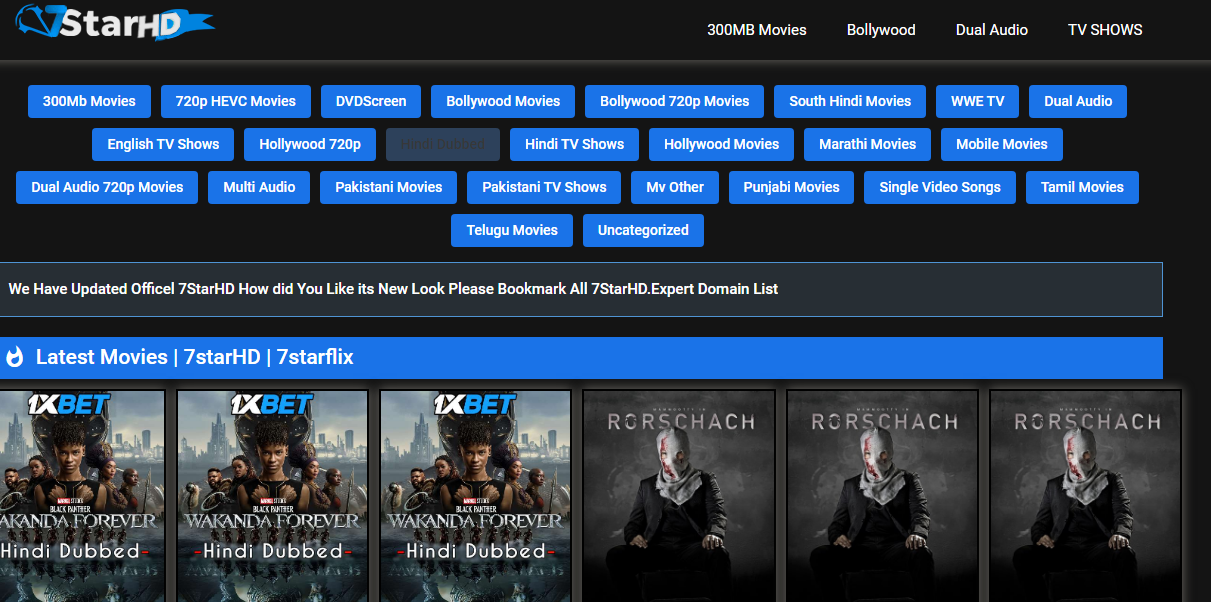The height and width of the screenshot is (602, 1211).
Task: Open Hindi TV Shows category
Action: tap(574, 144)
